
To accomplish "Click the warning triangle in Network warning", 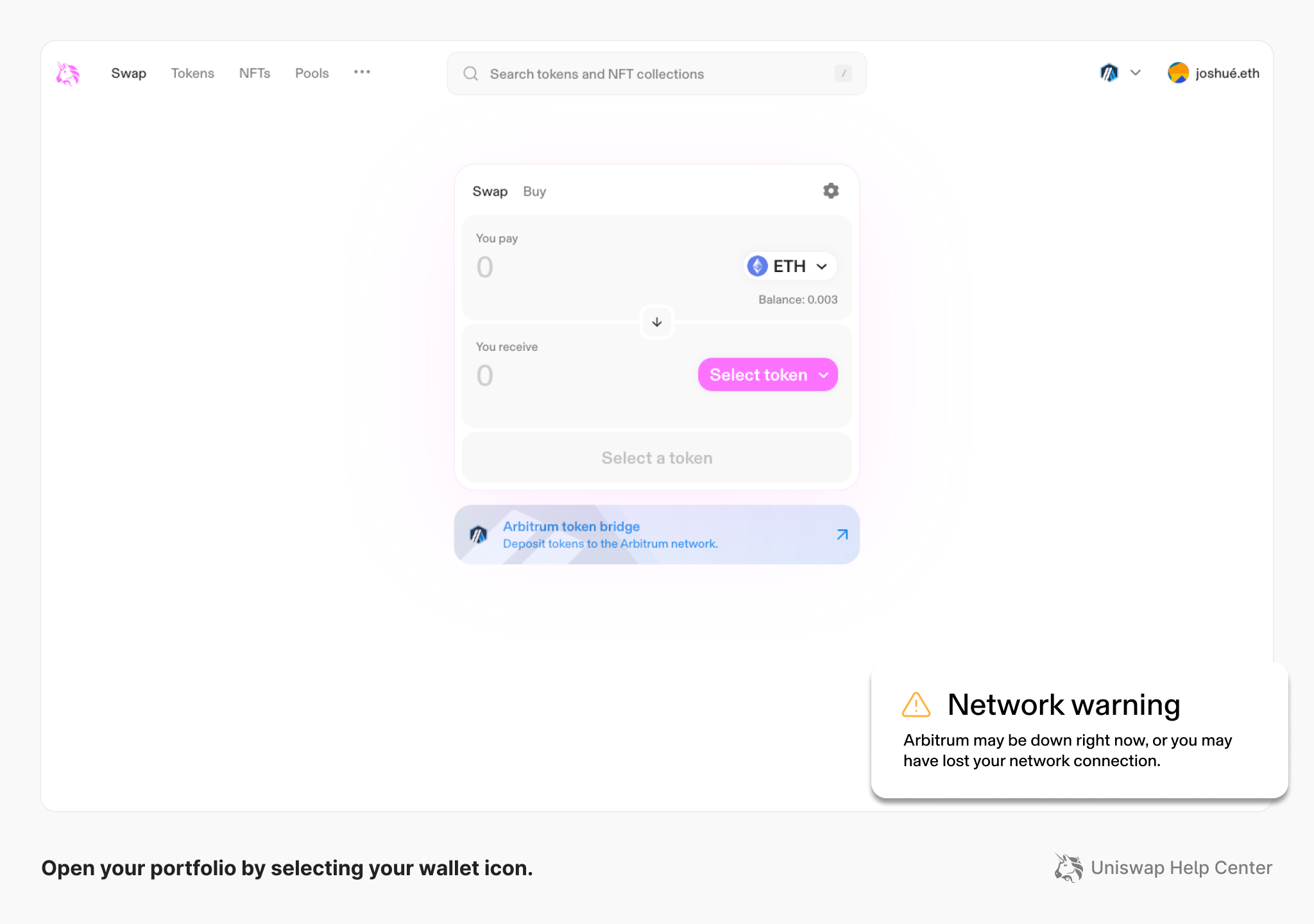I will (x=916, y=705).
